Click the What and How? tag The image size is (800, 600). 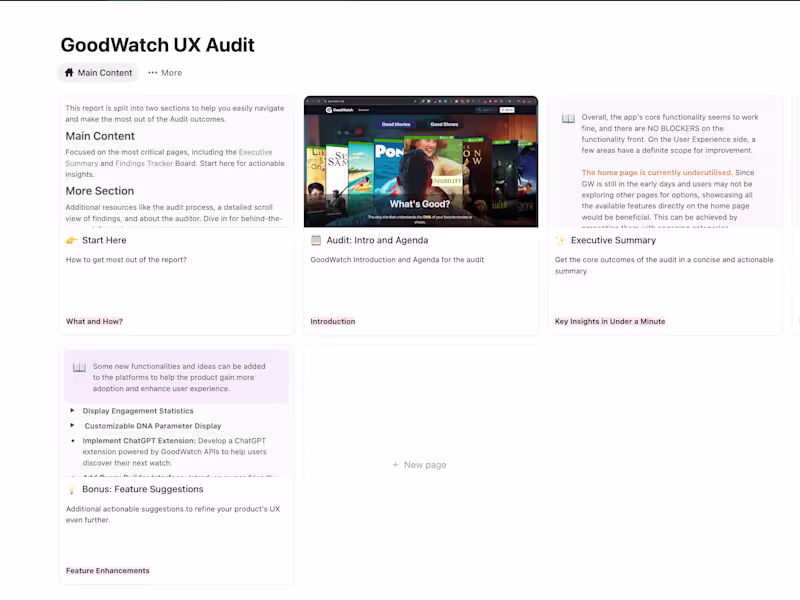tap(94, 321)
